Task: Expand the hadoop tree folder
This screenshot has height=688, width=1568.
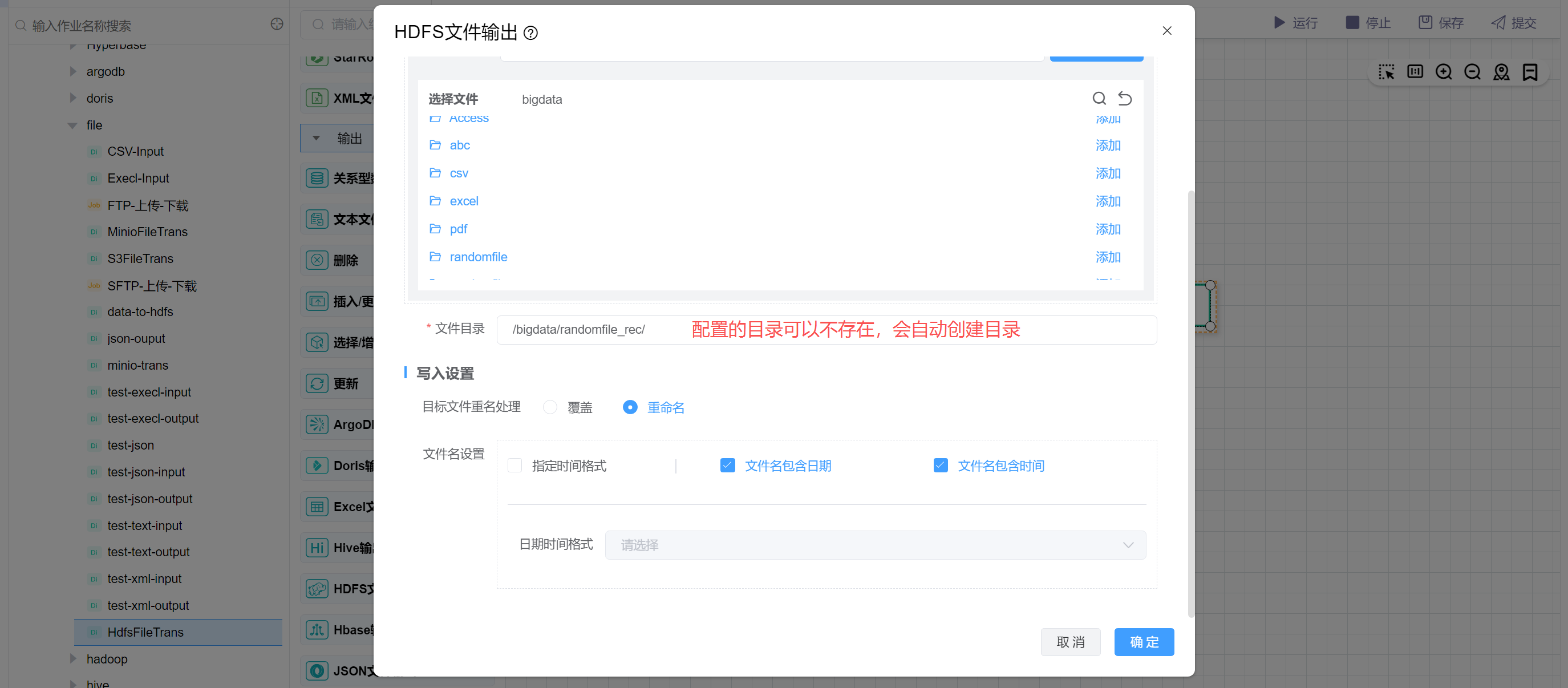Action: point(72,659)
